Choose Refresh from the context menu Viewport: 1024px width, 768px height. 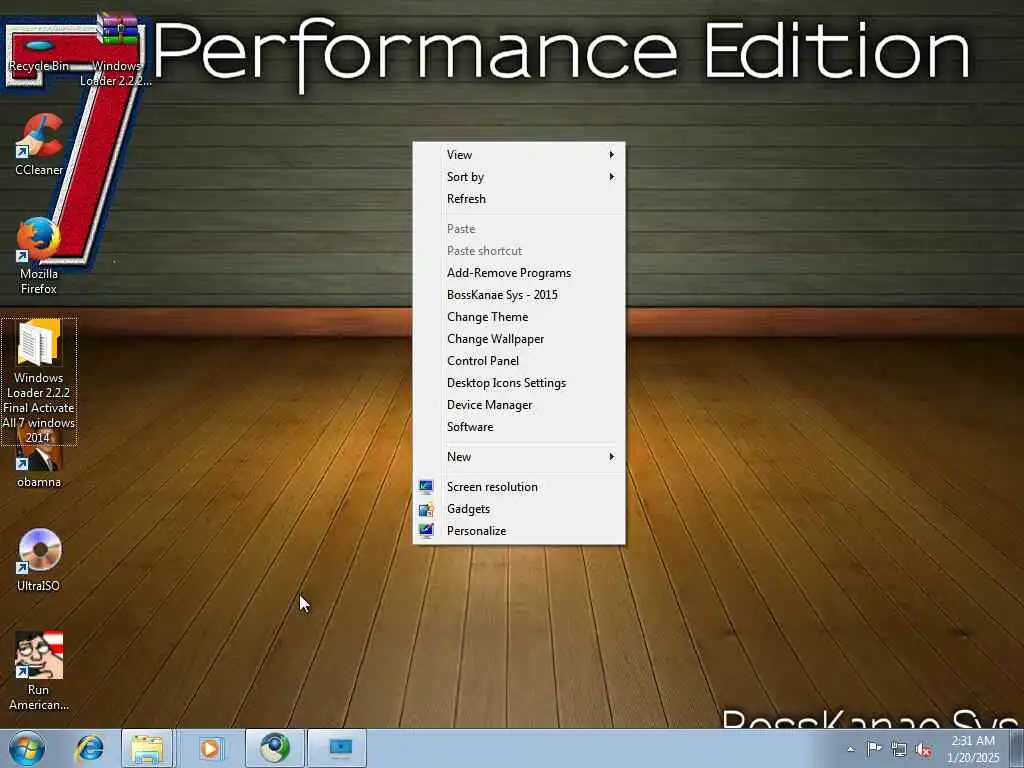(519, 199)
